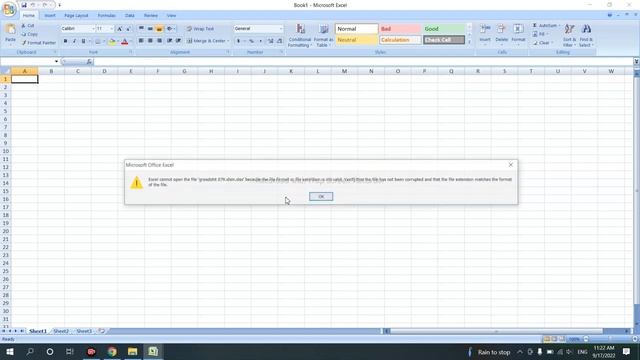
Task: Click Merge & Center
Action: coord(206,41)
